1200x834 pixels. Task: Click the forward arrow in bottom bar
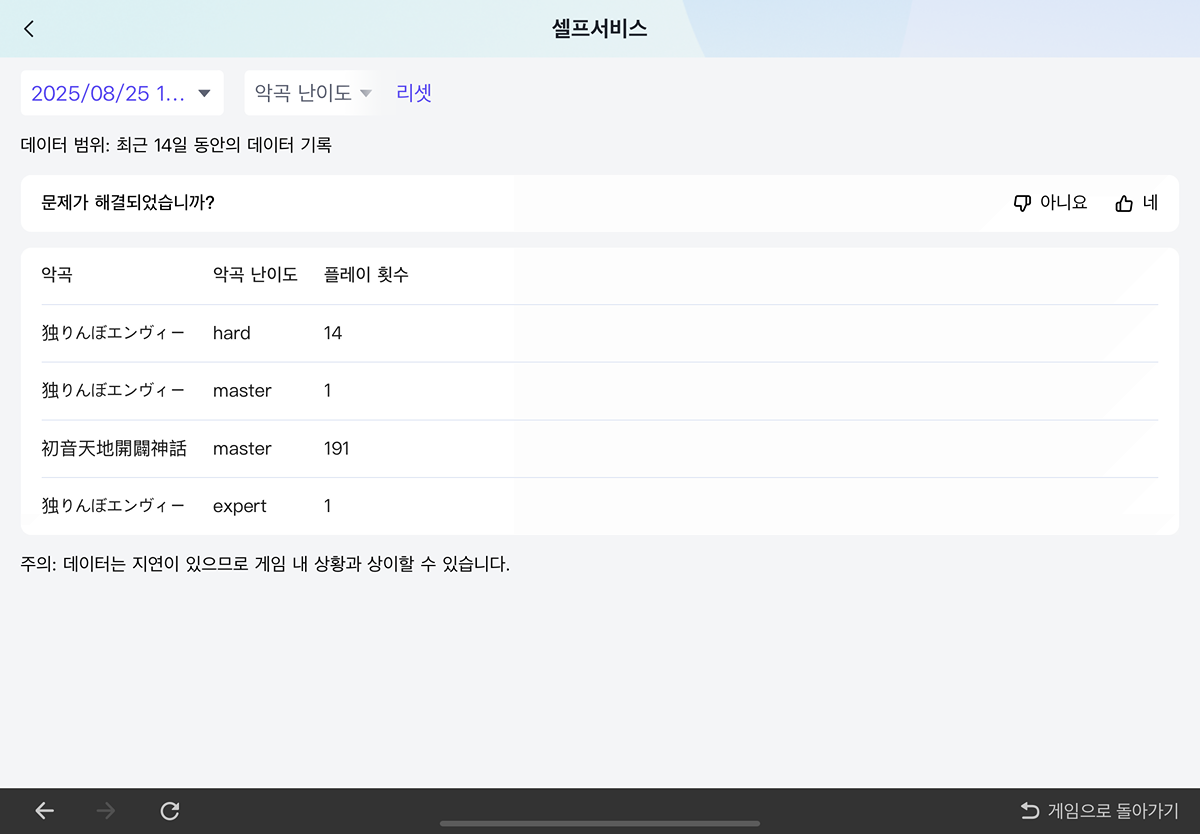click(x=106, y=811)
